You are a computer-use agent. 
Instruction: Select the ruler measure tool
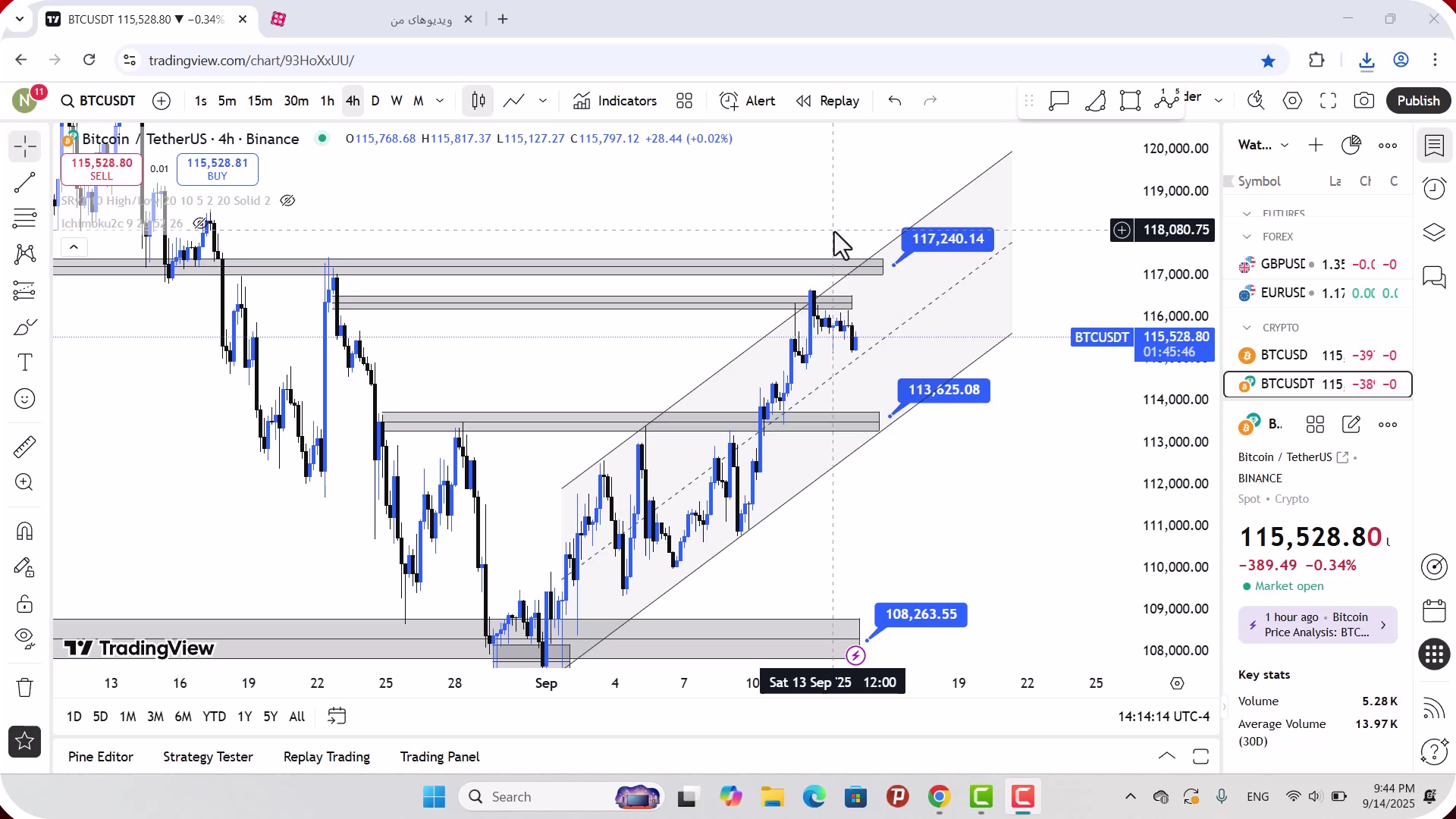point(25,447)
